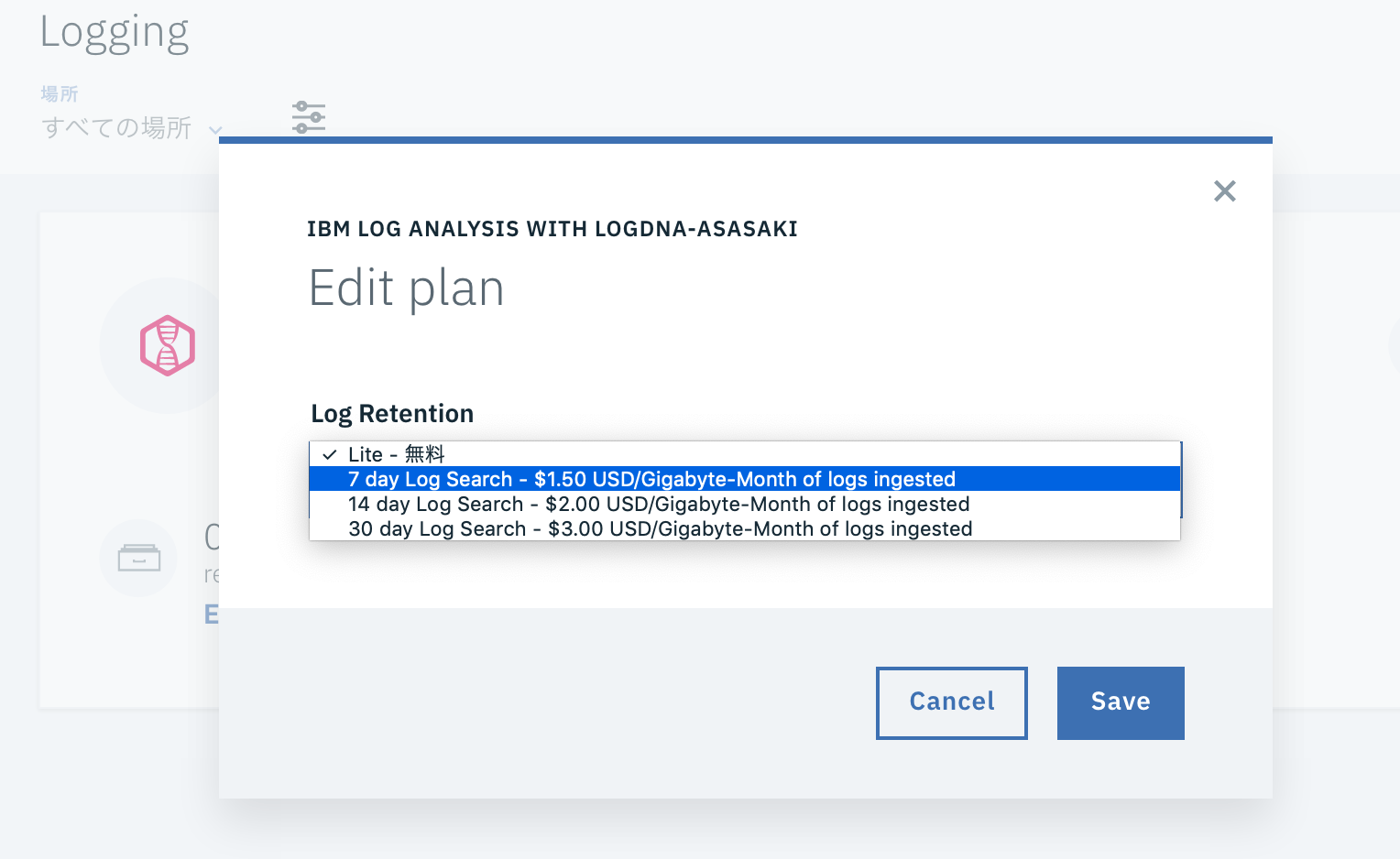Click the 場所 label above the location selector
The width and height of the screenshot is (1400, 859).
[x=59, y=92]
